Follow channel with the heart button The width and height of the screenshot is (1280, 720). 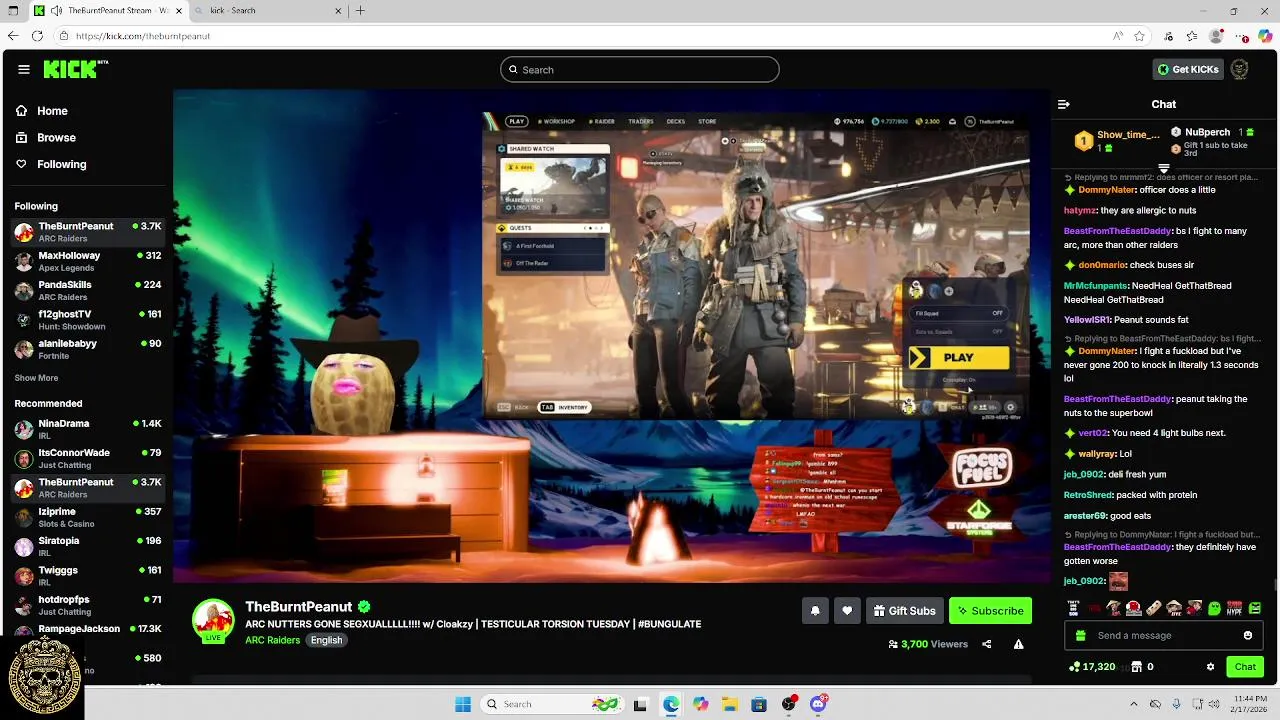pyautogui.click(x=847, y=611)
